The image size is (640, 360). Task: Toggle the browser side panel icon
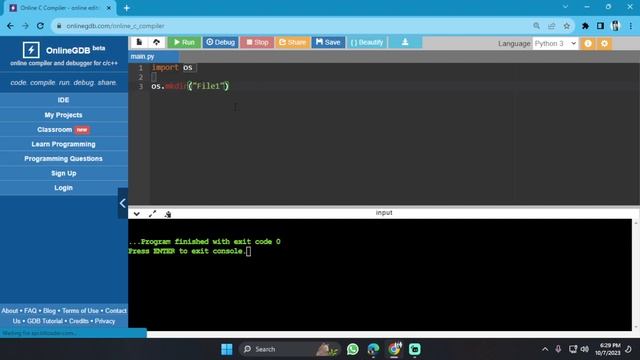tap(600, 26)
